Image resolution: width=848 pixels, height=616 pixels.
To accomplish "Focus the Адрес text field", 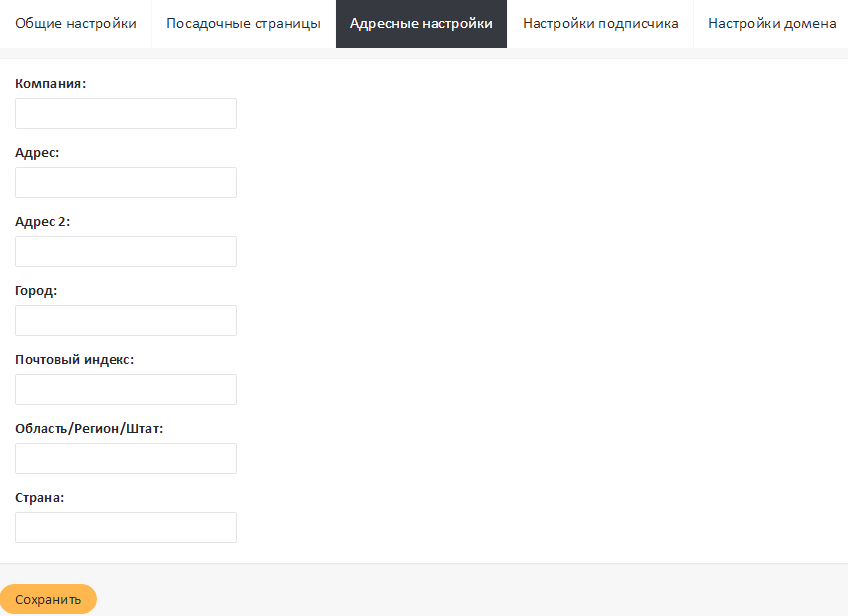I will point(126,183).
